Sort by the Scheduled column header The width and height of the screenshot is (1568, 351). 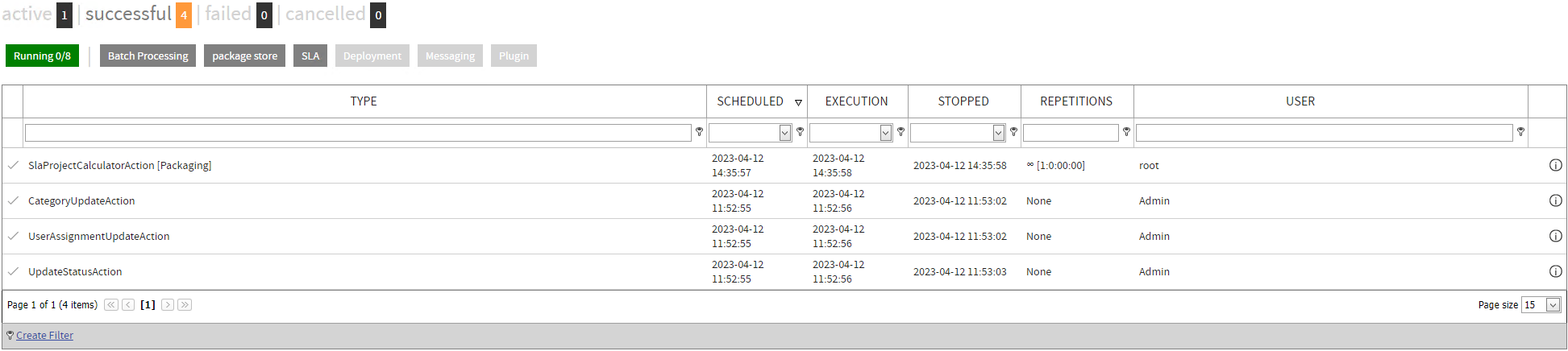pyautogui.click(x=750, y=101)
